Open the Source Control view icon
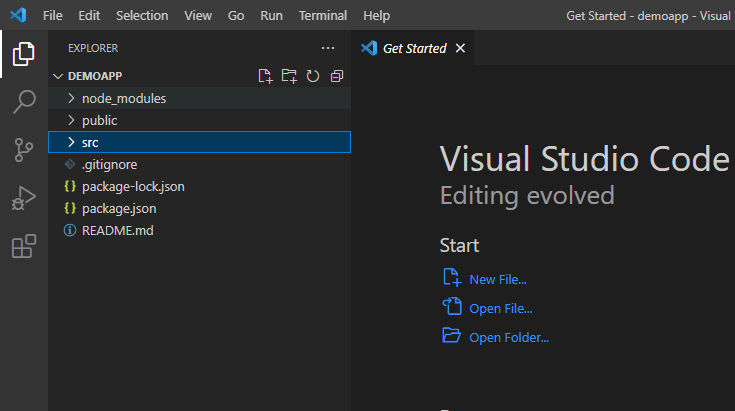 click(x=24, y=150)
